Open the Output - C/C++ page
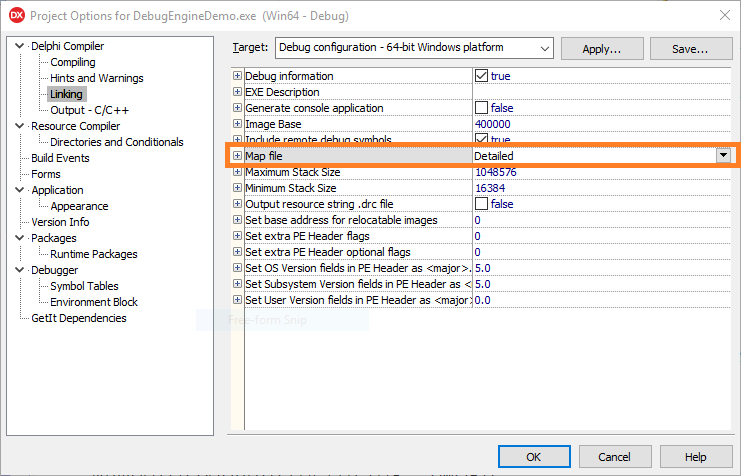 tap(89, 110)
